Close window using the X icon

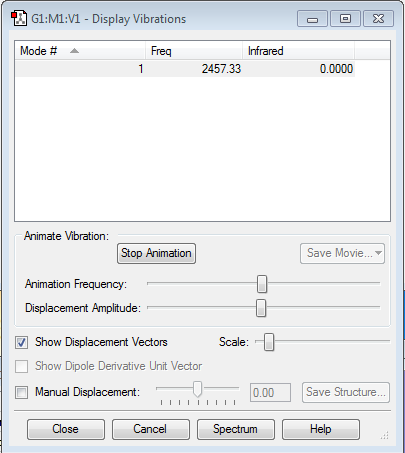tap(378, 19)
